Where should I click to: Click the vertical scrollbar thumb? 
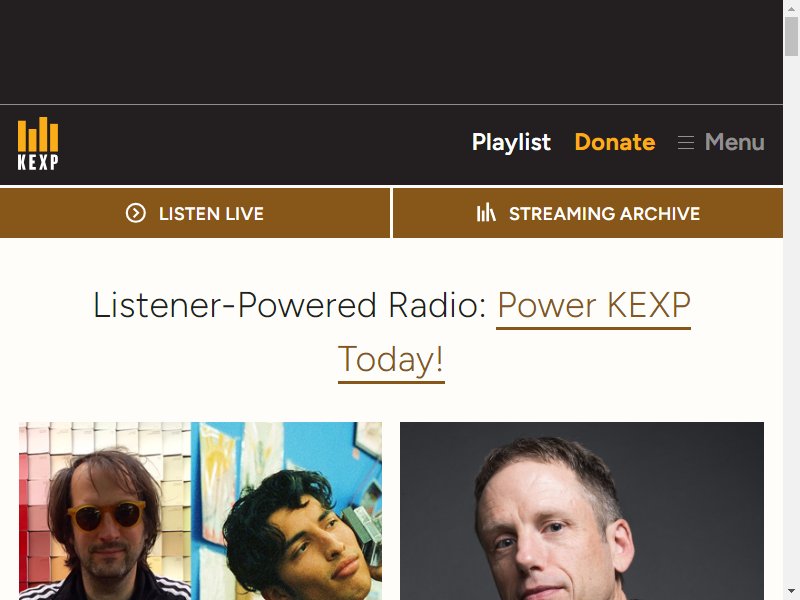[791, 36]
